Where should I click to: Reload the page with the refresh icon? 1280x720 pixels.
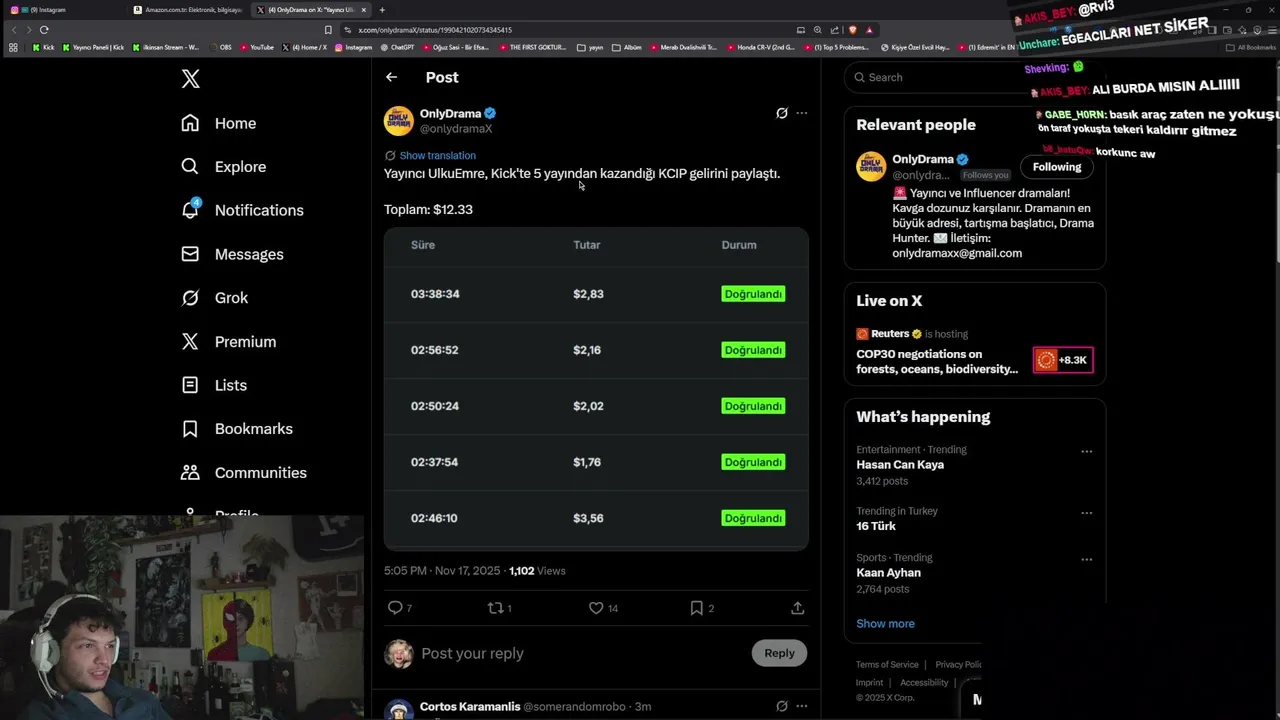(x=44, y=30)
